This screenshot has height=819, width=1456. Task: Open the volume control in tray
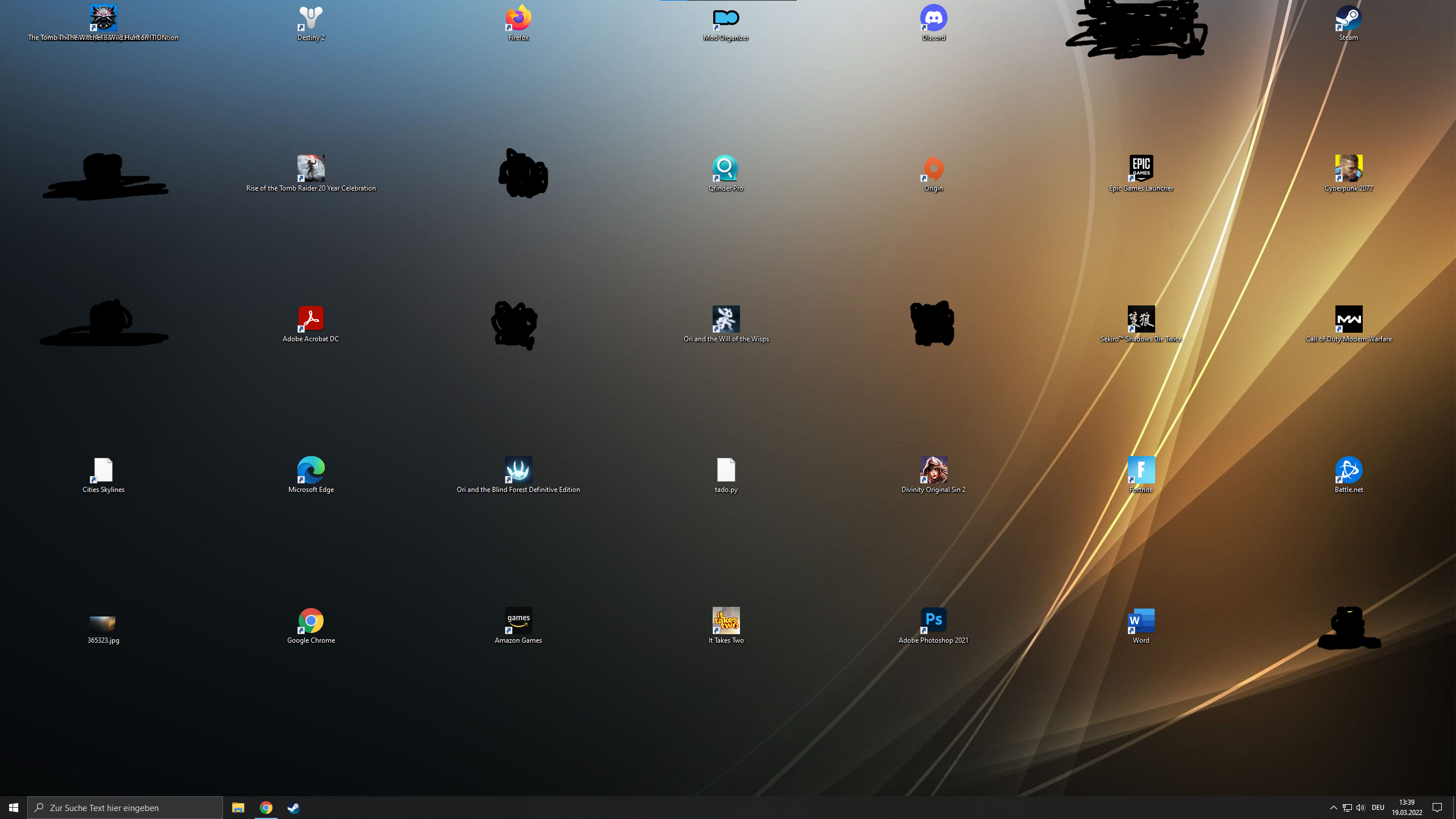click(x=1360, y=808)
